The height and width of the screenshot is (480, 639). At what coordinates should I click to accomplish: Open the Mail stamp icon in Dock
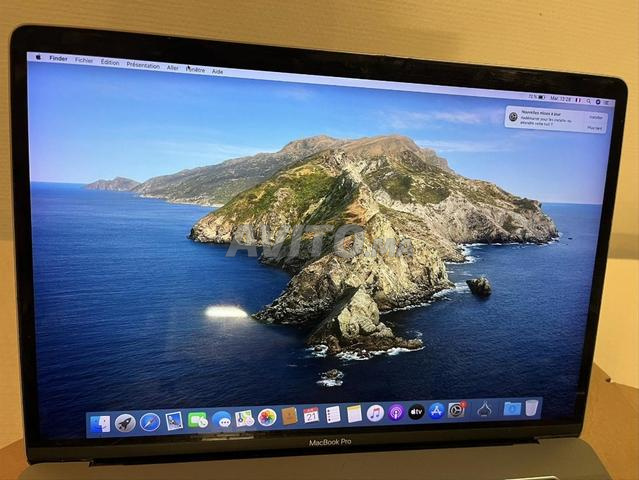click(x=174, y=421)
